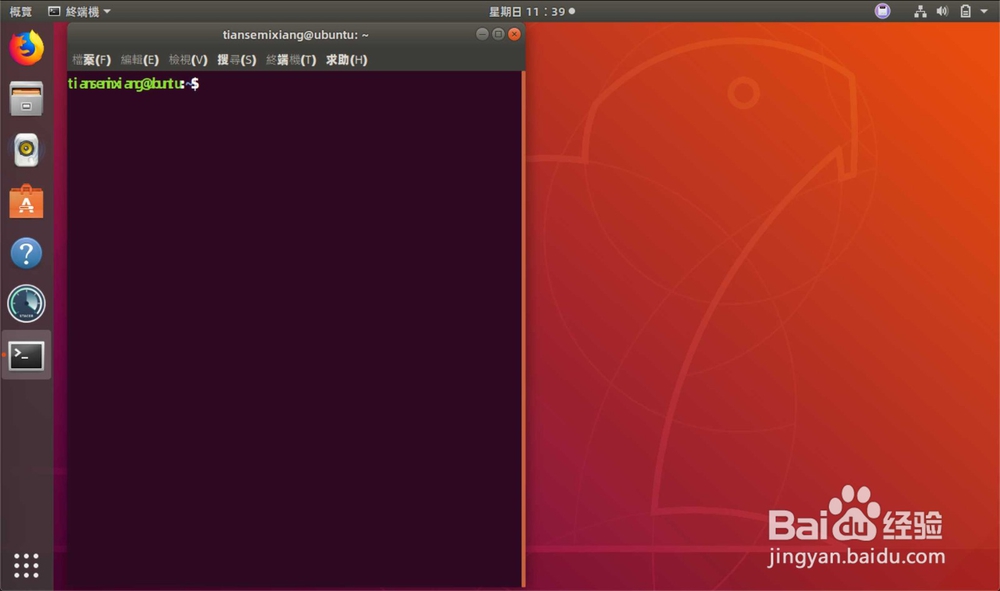The height and width of the screenshot is (591, 1000).
Task: Click the battery status icon
Action: [966, 11]
